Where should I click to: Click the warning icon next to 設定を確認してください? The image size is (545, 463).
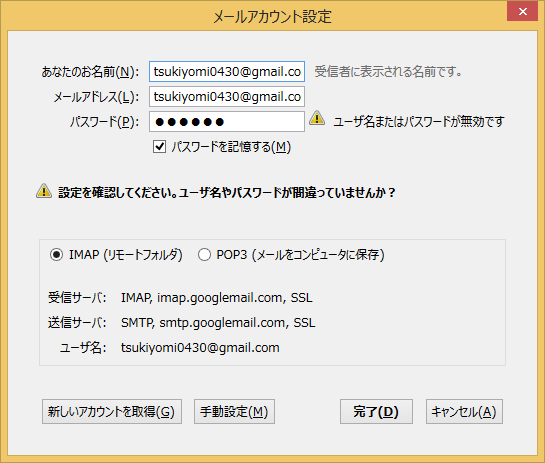click(44, 191)
